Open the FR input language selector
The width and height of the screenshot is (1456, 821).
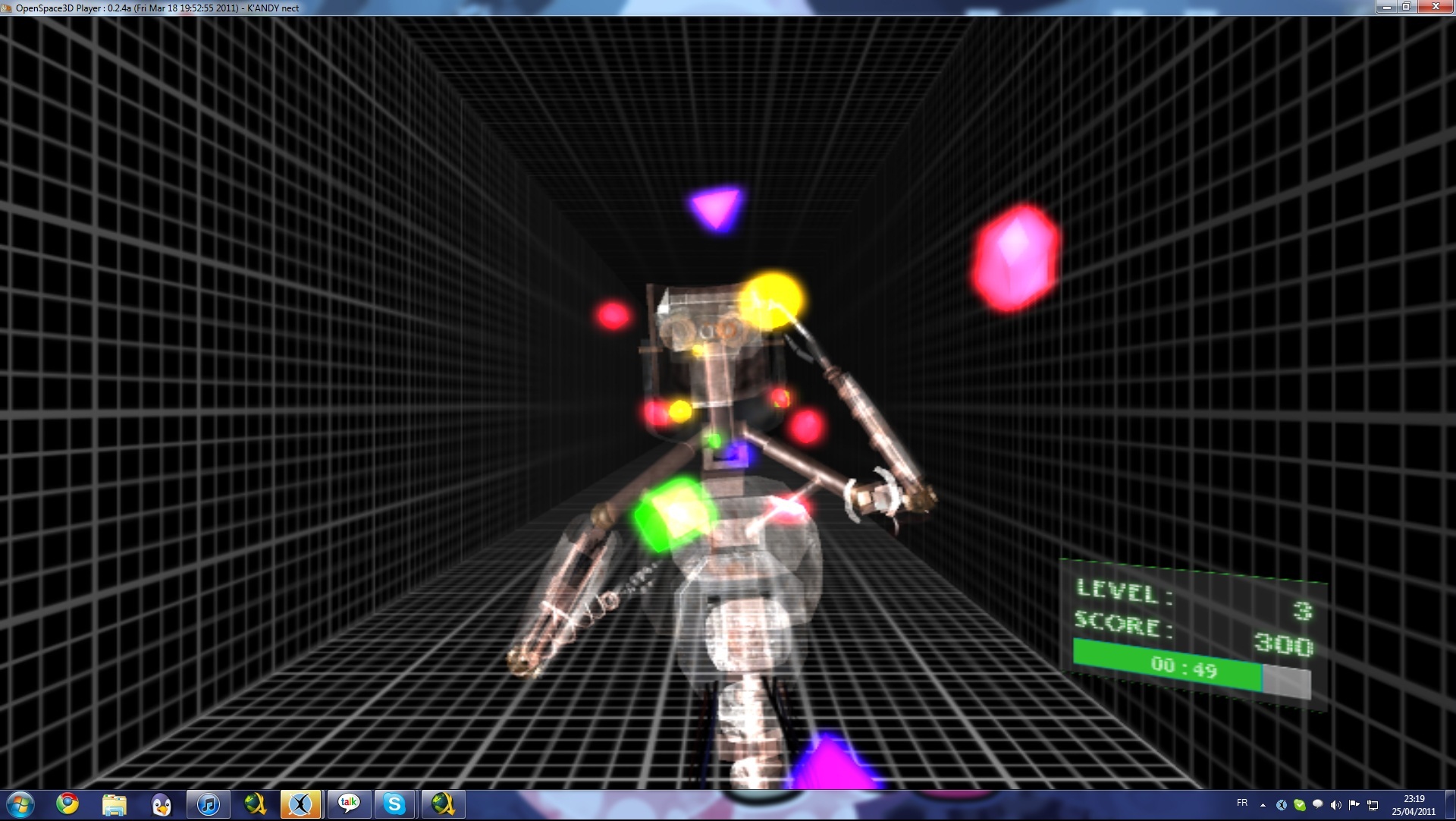click(1242, 803)
